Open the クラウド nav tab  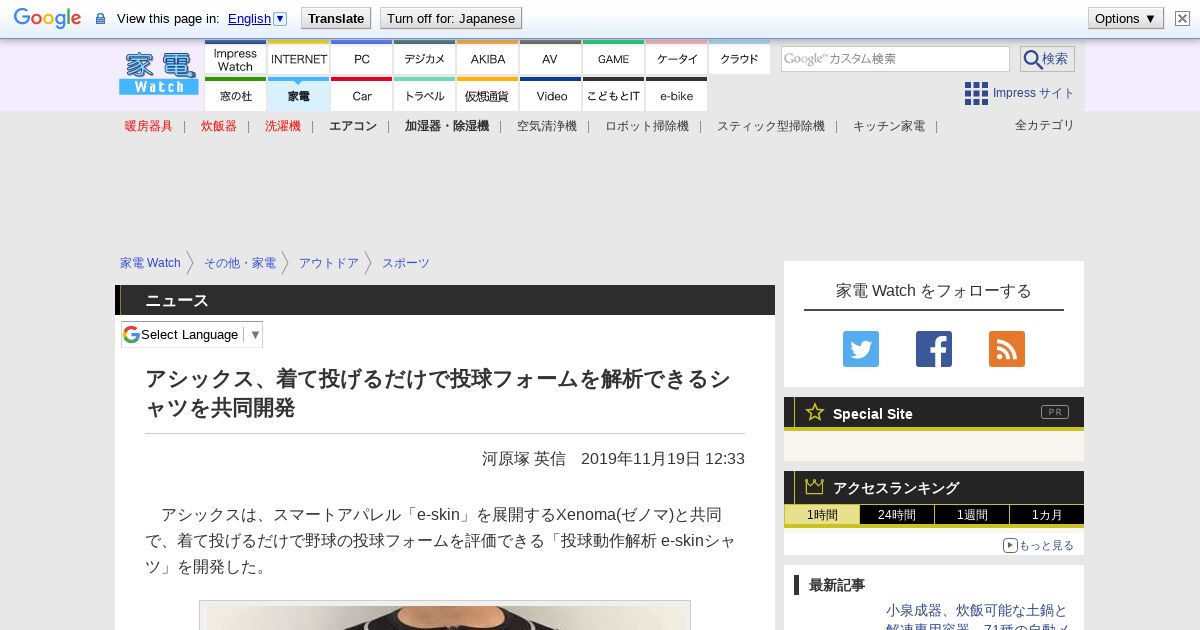pos(739,59)
